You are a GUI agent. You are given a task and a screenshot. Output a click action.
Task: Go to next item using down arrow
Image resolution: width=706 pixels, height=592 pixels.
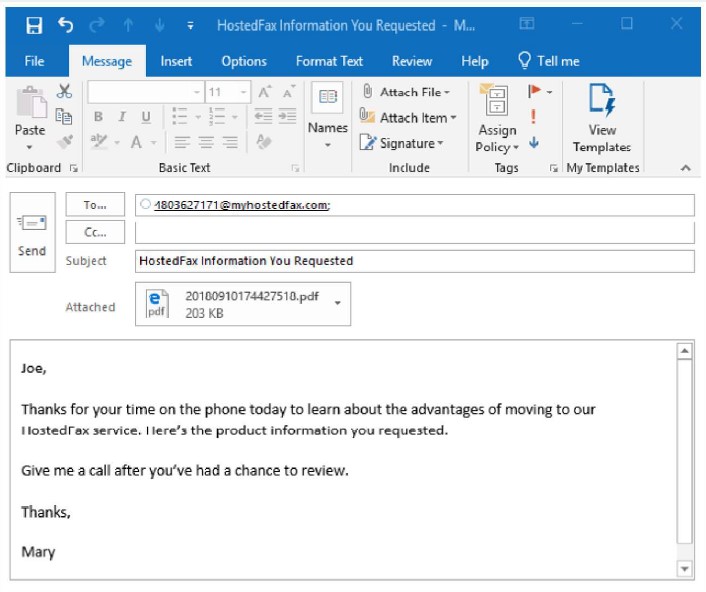click(x=159, y=25)
